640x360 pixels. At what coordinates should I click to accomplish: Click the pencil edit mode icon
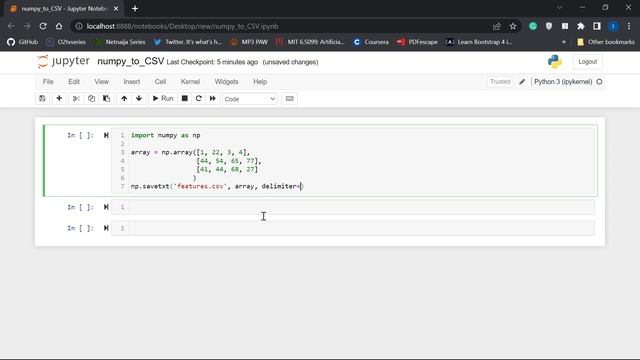tap(522, 82)
